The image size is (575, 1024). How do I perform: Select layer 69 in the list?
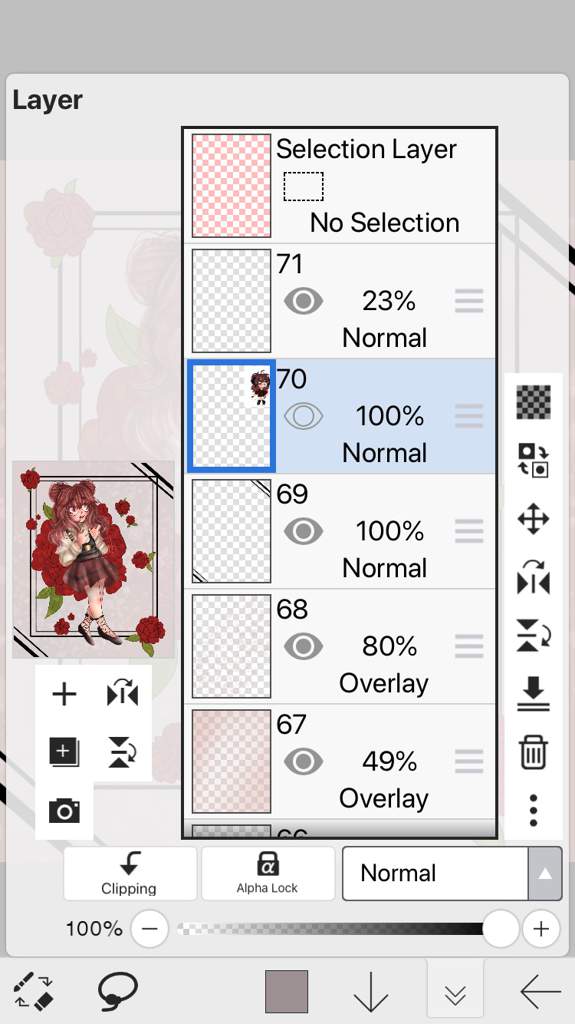click(340, 532)
